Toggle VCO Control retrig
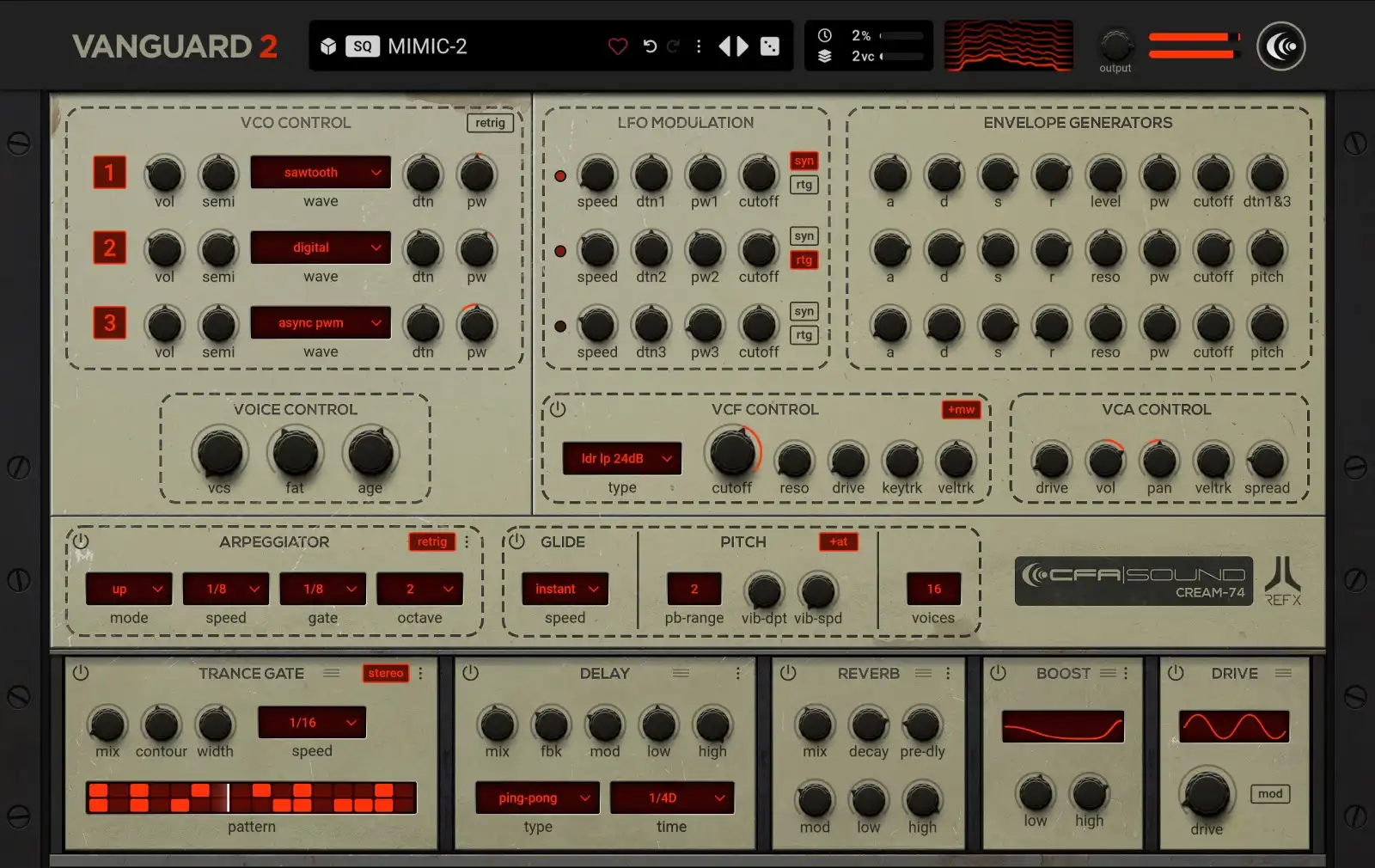The width and height of the screenshot is (1375, 868). click(x=490, y=123)
